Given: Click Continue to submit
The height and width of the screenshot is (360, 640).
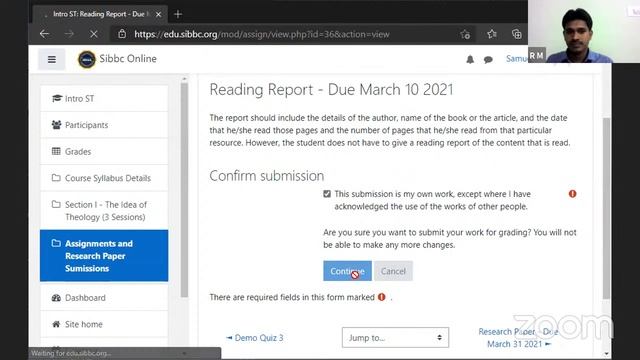Looking at the screenshot, I should point(347,271).
